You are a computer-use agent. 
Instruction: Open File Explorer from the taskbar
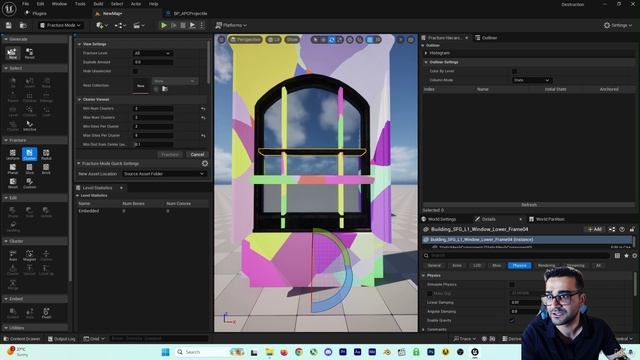[x=269, y=352]
